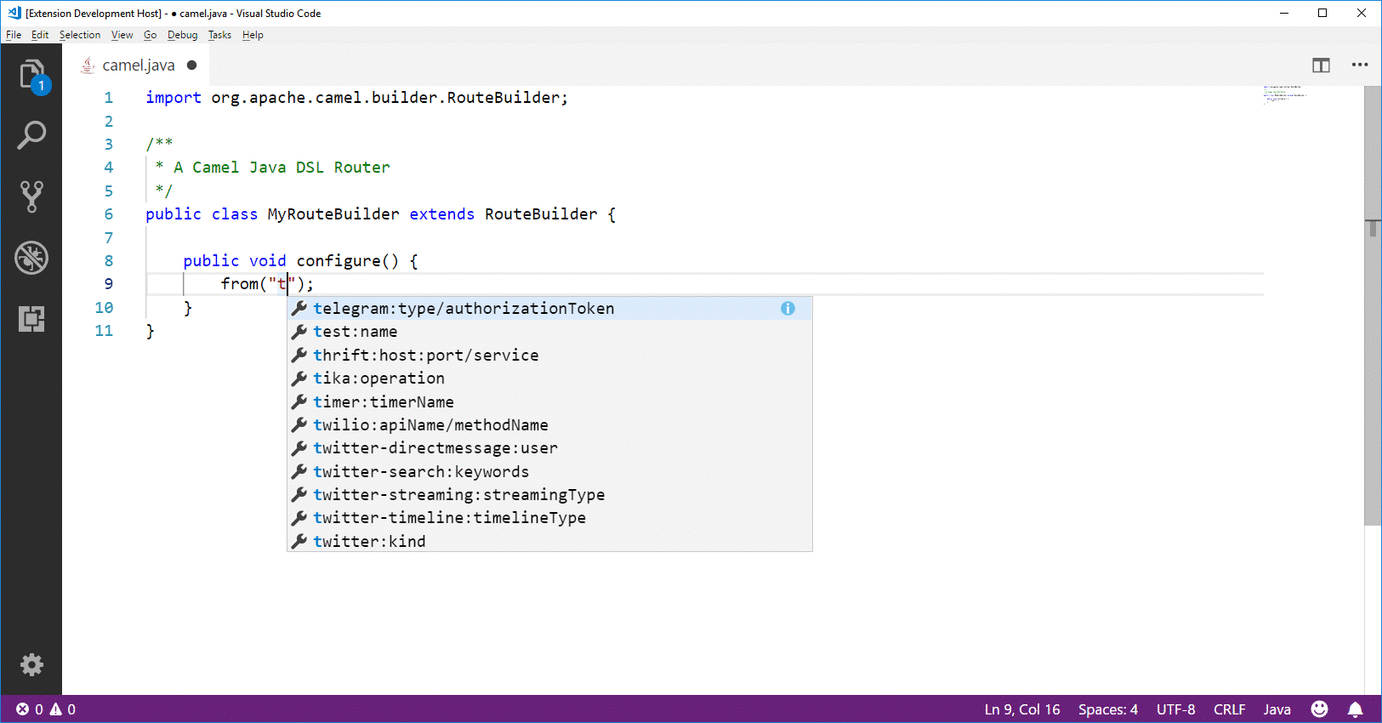Change end of line sequence CRLF

pos(1230,709)
